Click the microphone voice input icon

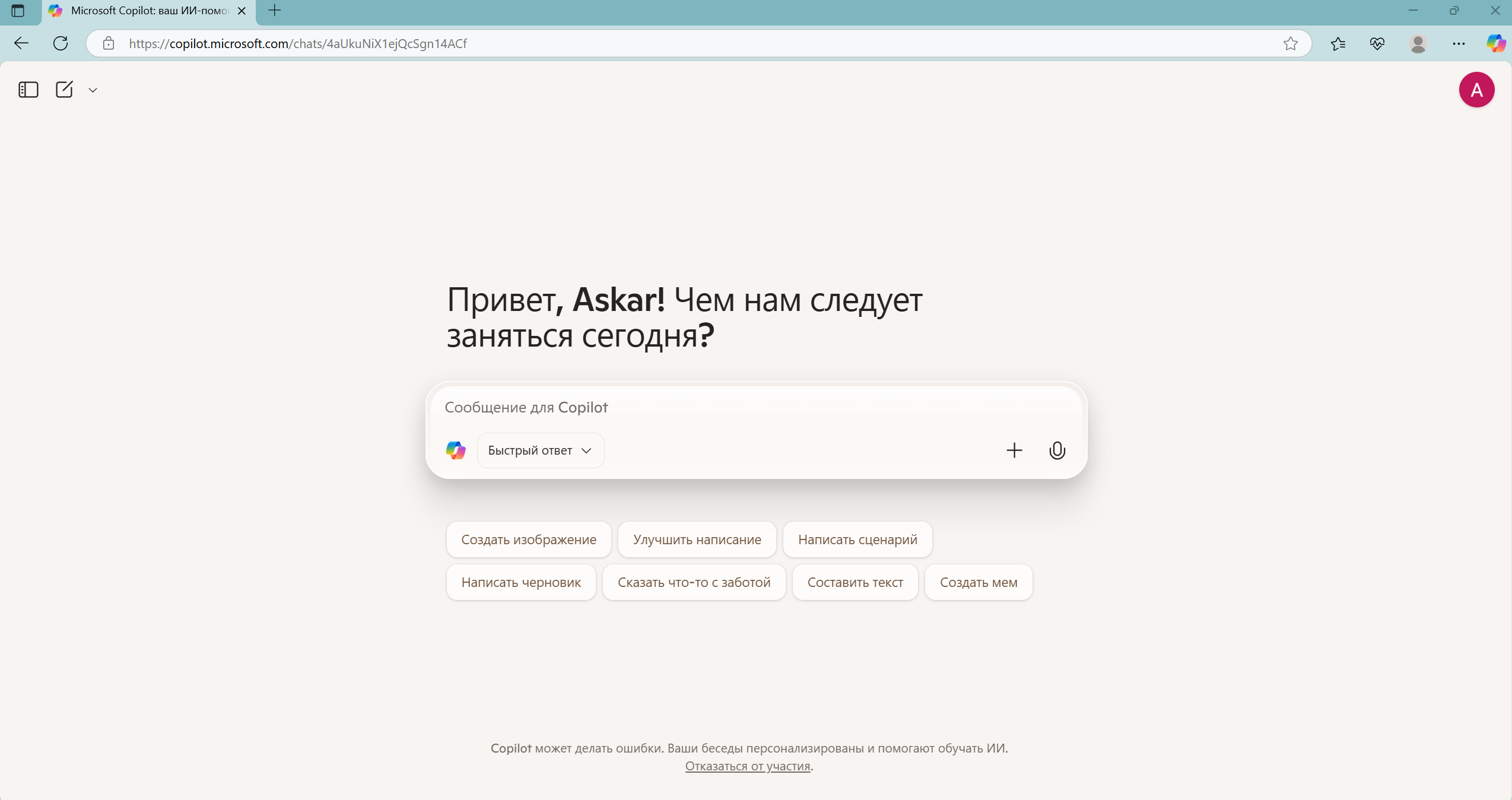pyautogui.click(x=1057, y=450)
